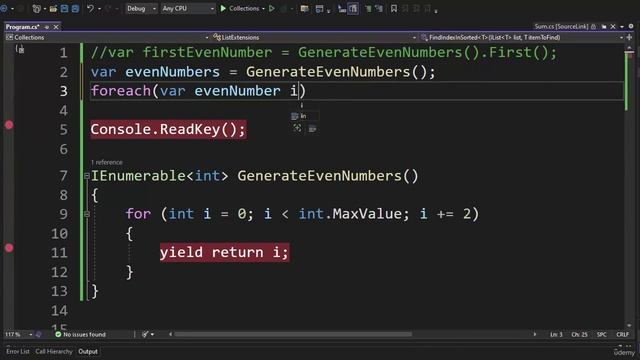
Task: Click the split editor window icon
Action: (x=629, y=38)
